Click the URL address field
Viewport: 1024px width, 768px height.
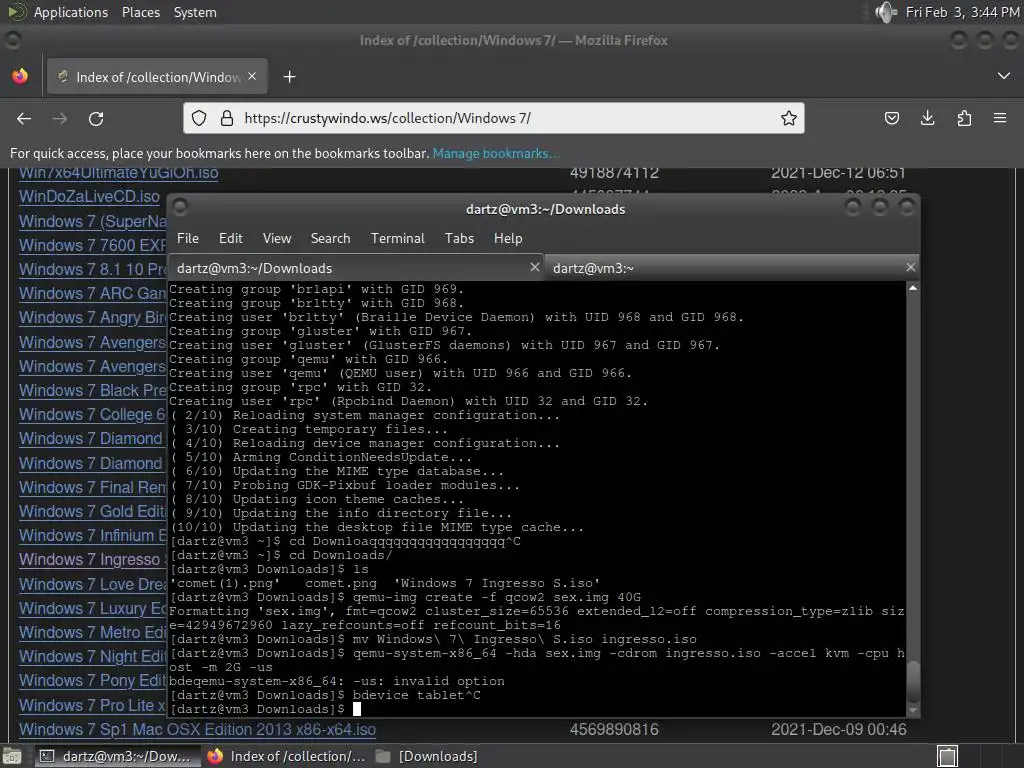[494, 118]
